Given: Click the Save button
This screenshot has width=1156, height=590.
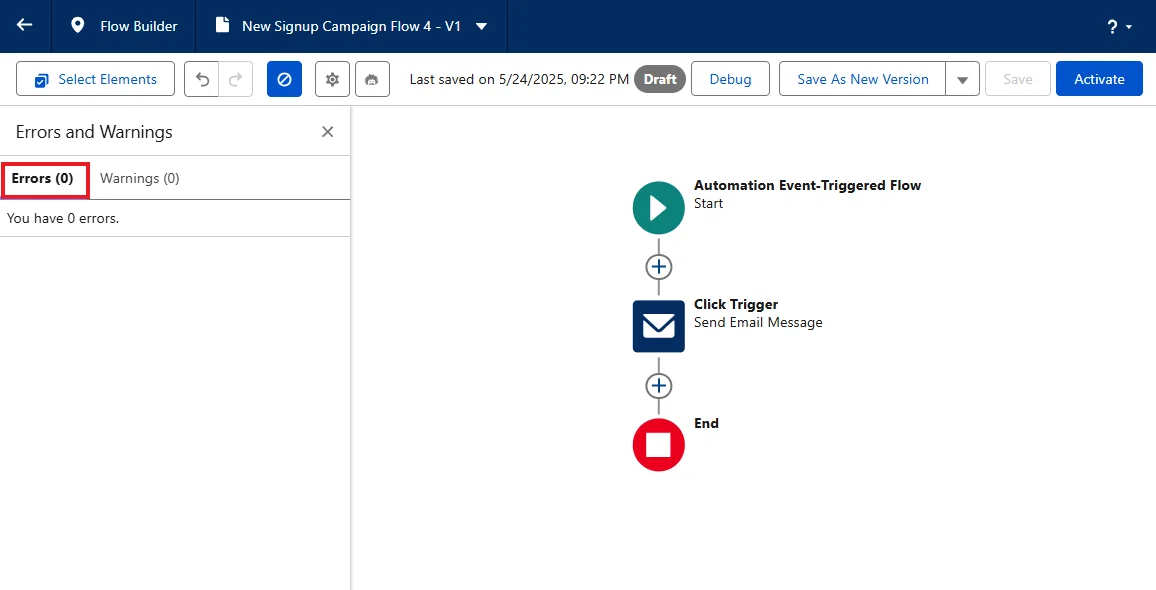Looking at the screenshot, I should click(1017, 79).
